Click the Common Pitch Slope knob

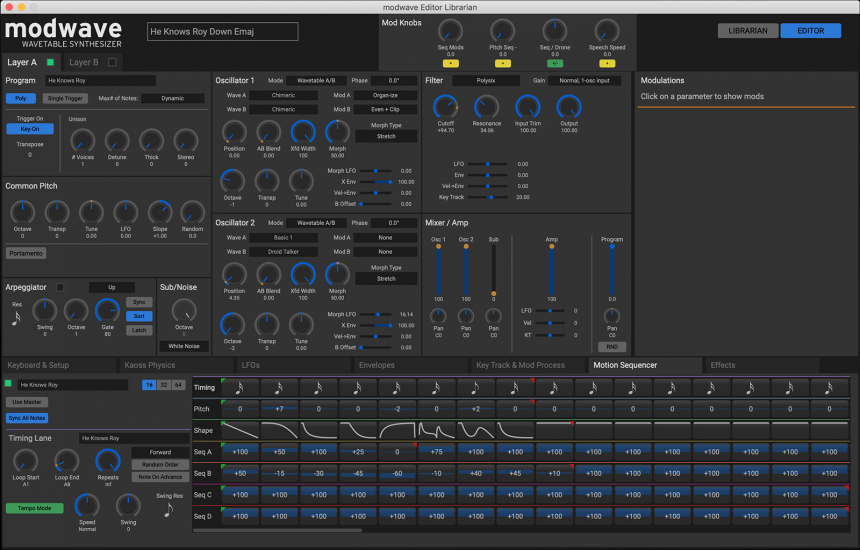[x=160, y=213]
